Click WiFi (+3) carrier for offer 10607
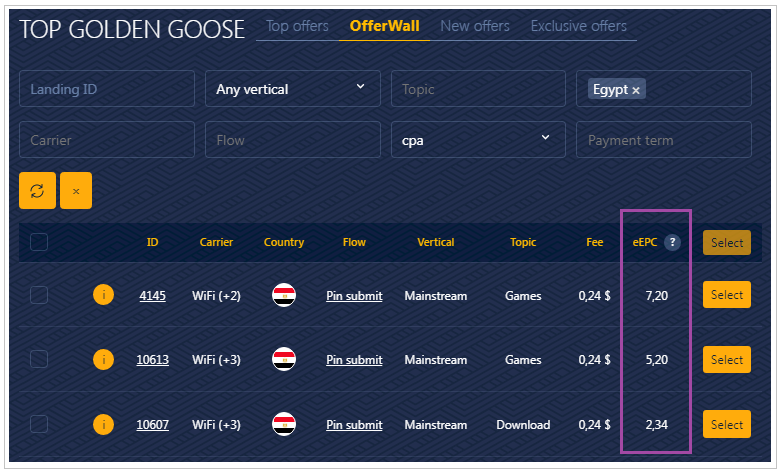 coord(216,425)
